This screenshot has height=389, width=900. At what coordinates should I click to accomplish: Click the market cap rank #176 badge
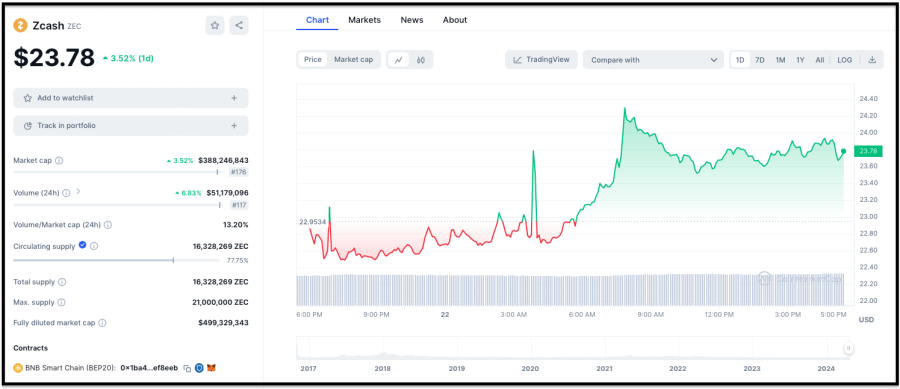[x=239, y=172]
